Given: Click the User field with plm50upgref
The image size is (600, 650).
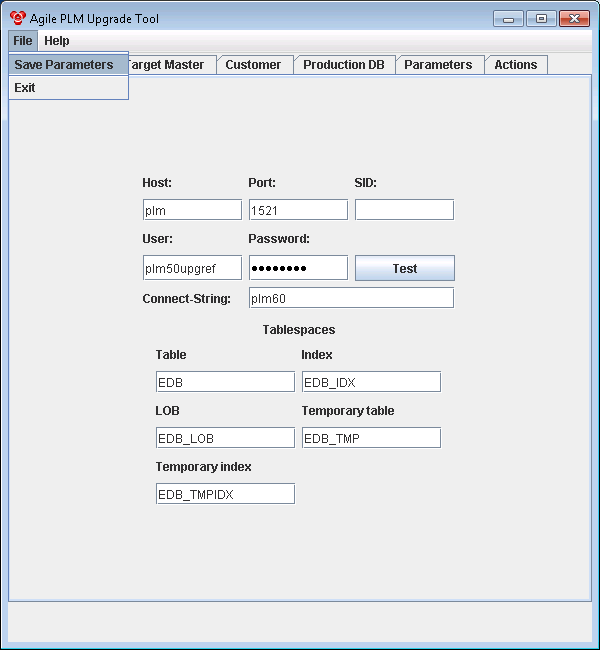Looking at the screenshot, I should pos(192,268).
